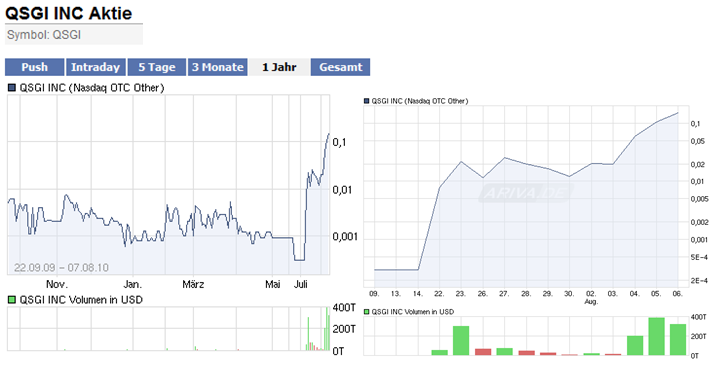The height and width of the screenshot is (365, 719).
Task: Click green volume legend square in the right chart
Action: pos(366,312)
